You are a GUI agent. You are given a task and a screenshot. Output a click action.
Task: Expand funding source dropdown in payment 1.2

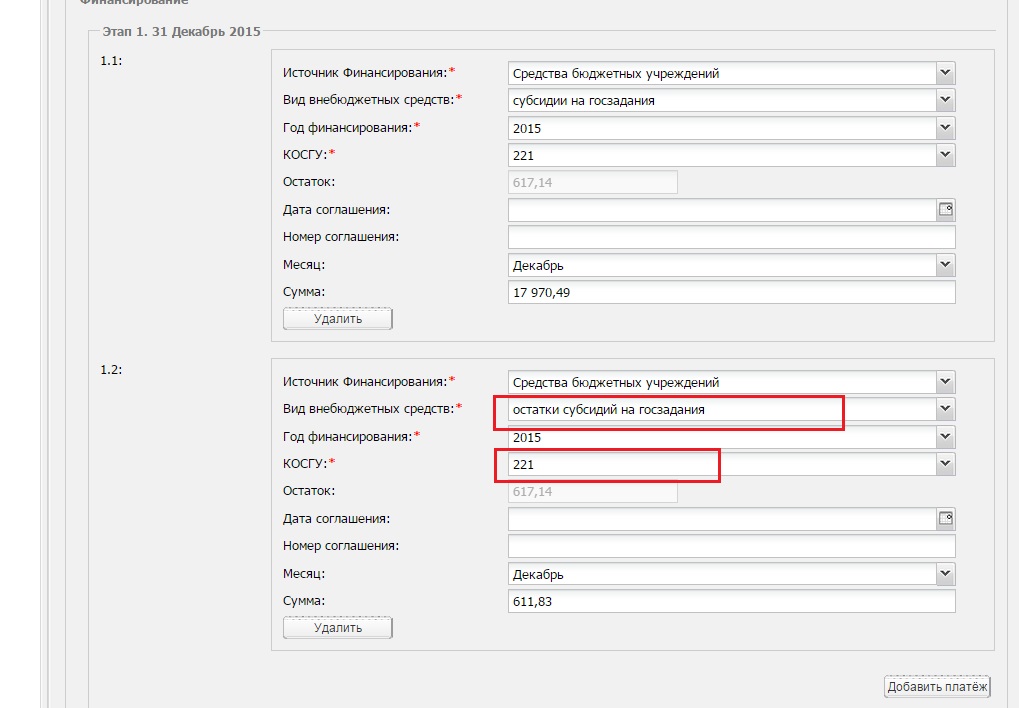[945, 382]
